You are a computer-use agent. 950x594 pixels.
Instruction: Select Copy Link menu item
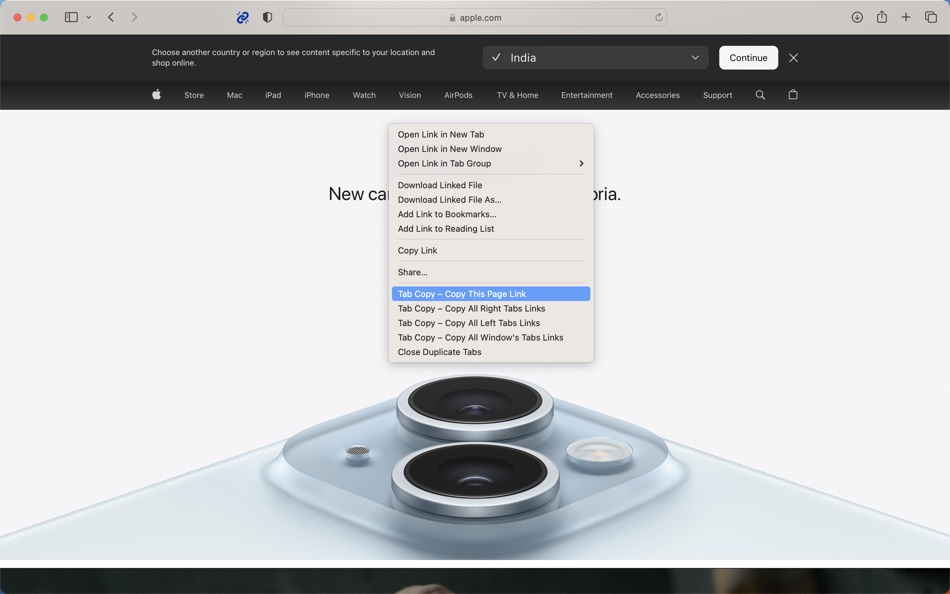491,251
